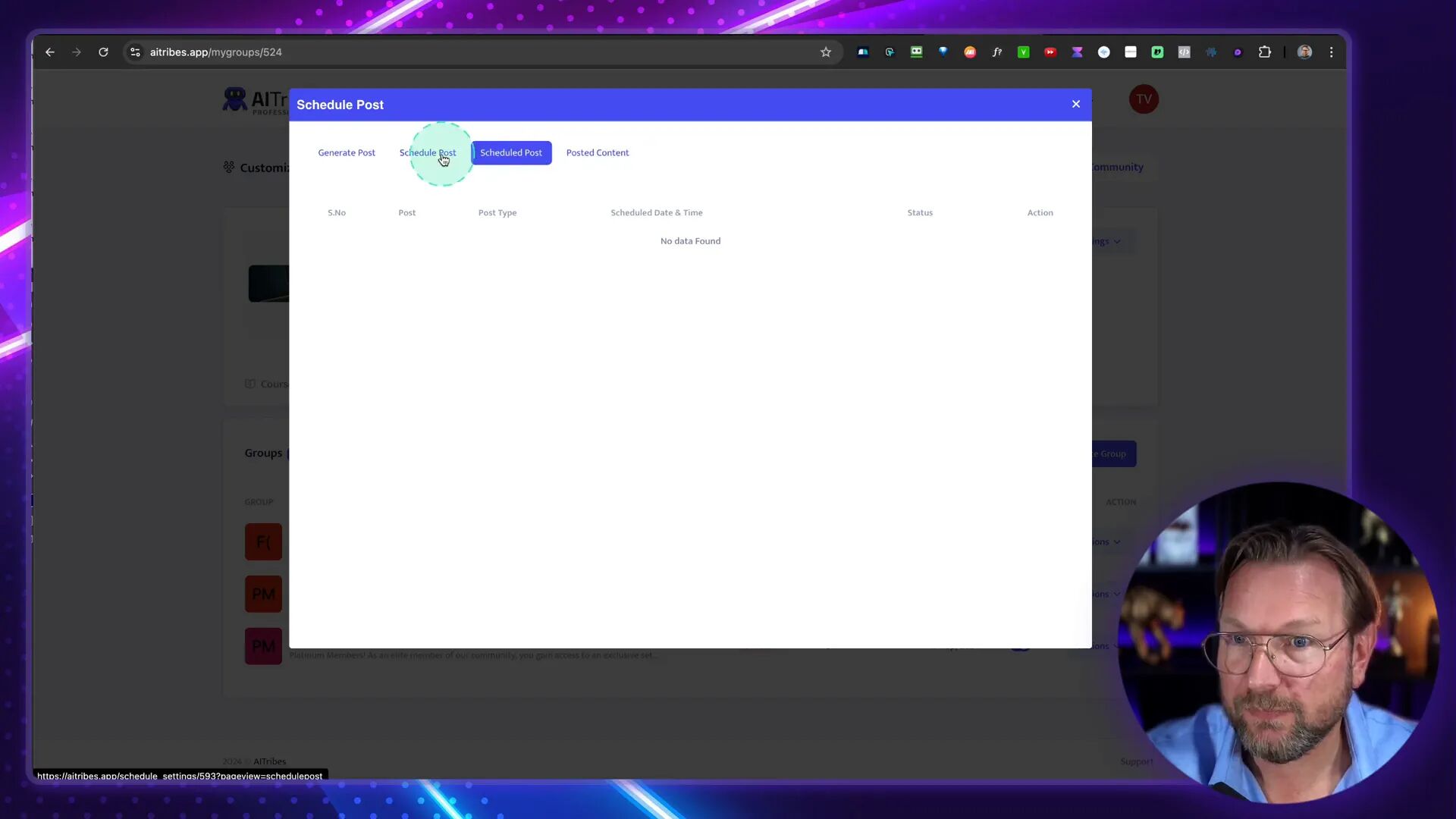Click the Generate Post tab
Image resolution: width=1456 pixels, height=819 pixels.
pos(347,152)
